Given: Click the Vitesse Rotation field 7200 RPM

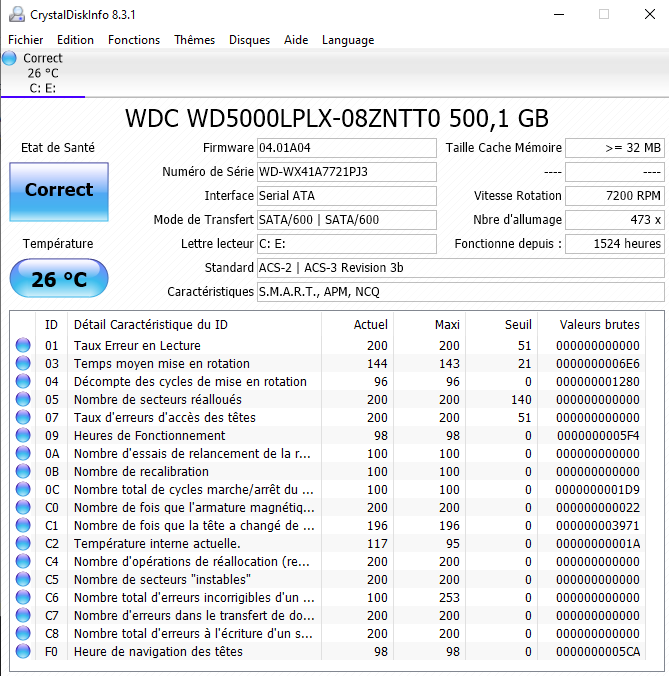Looking at the screenshot, I should point(615,196).
